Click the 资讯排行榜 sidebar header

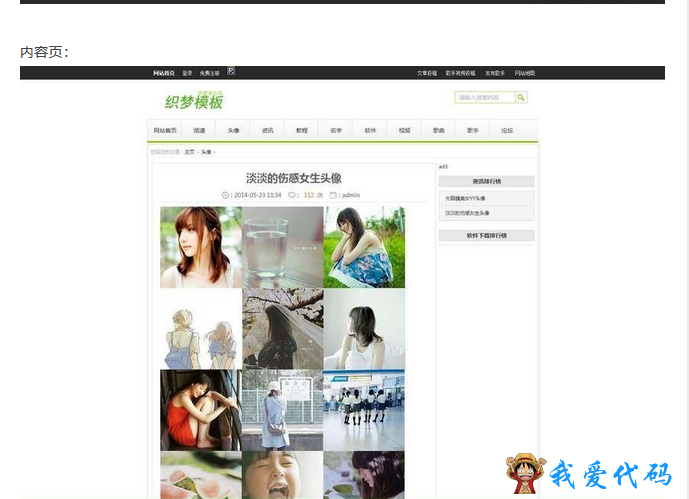pos(486,181)
